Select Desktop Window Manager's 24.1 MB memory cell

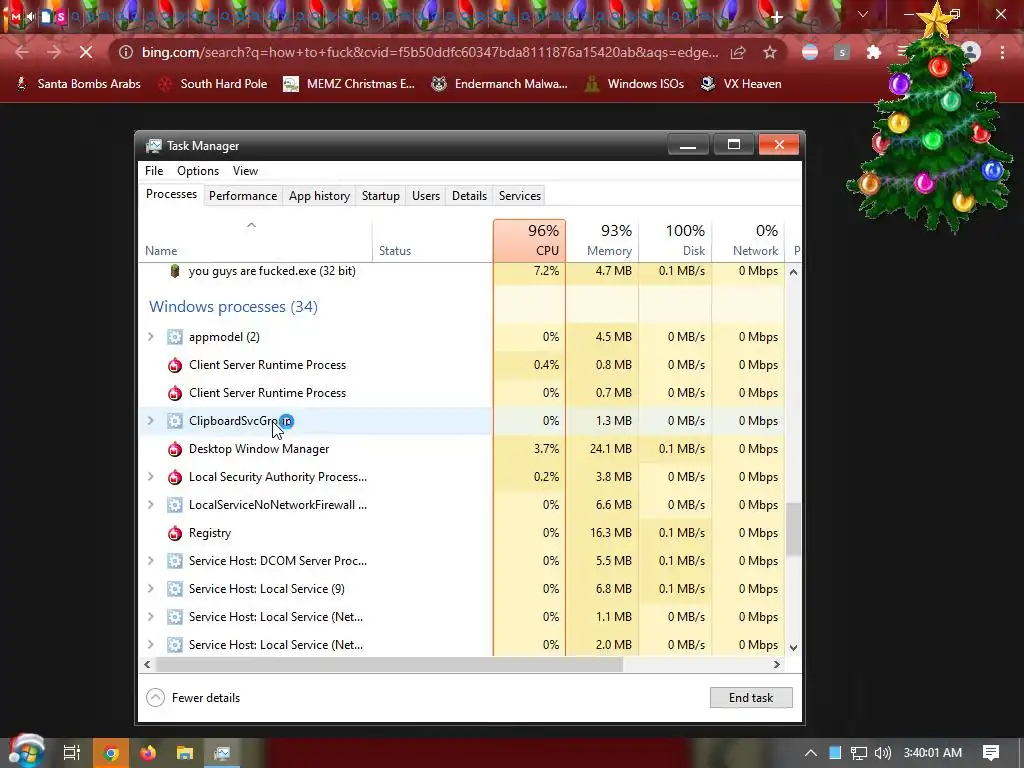(x=602, y=449)
